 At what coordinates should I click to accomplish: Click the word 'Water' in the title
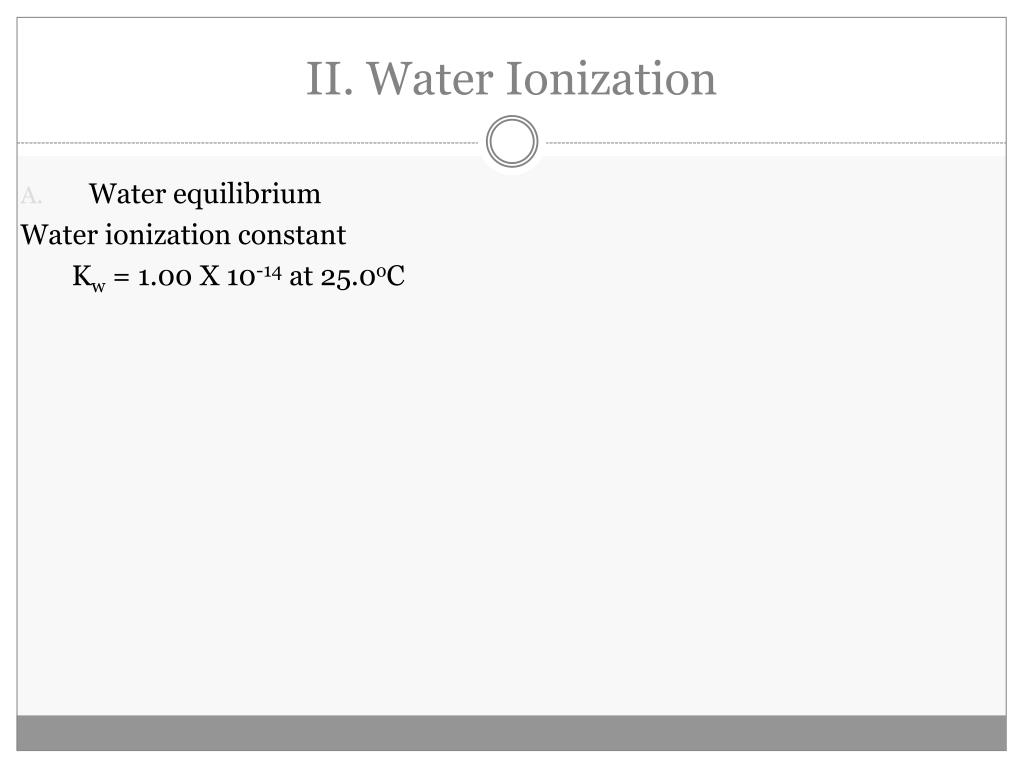(430, 79)
